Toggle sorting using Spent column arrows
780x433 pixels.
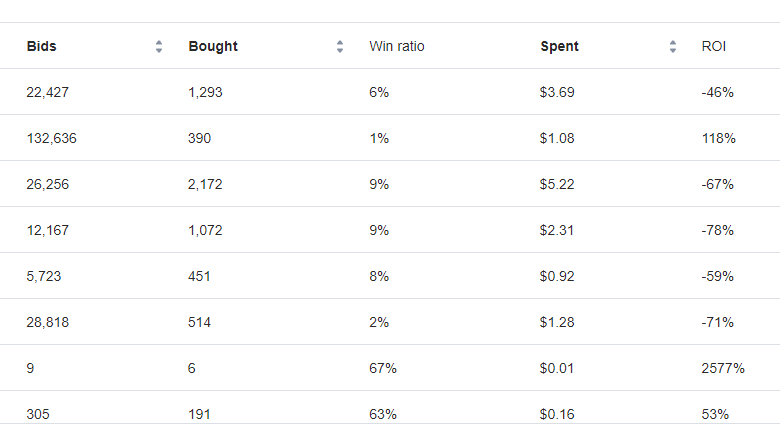pyautogui.click(x=673, y=46)
